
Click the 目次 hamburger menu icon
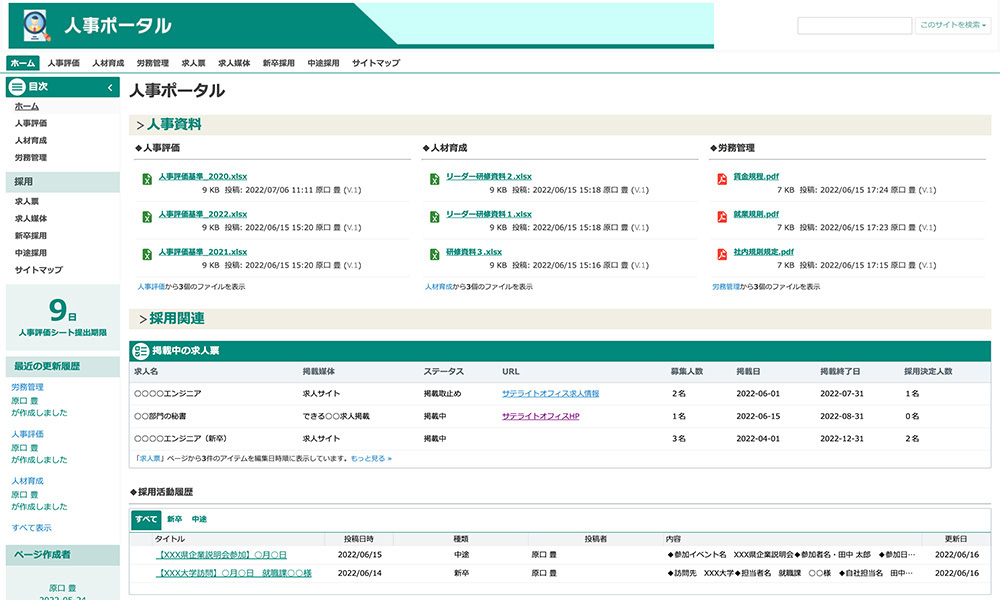(x=17, y=87)
